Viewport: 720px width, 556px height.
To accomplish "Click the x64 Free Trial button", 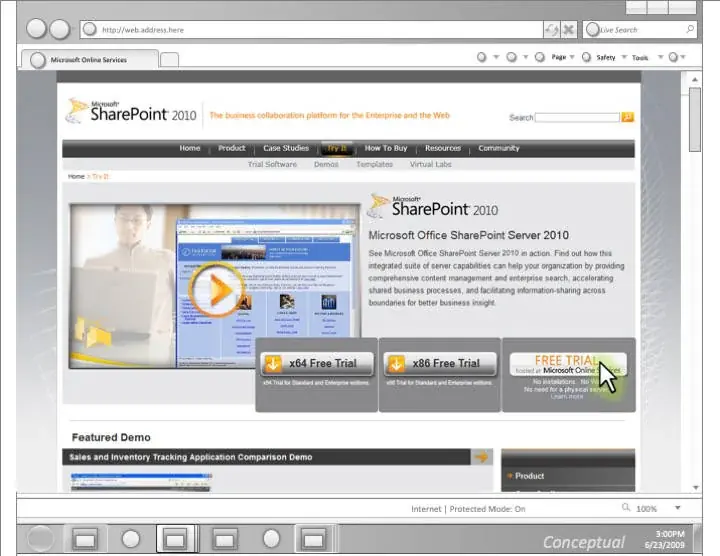I will click(317, 364).
